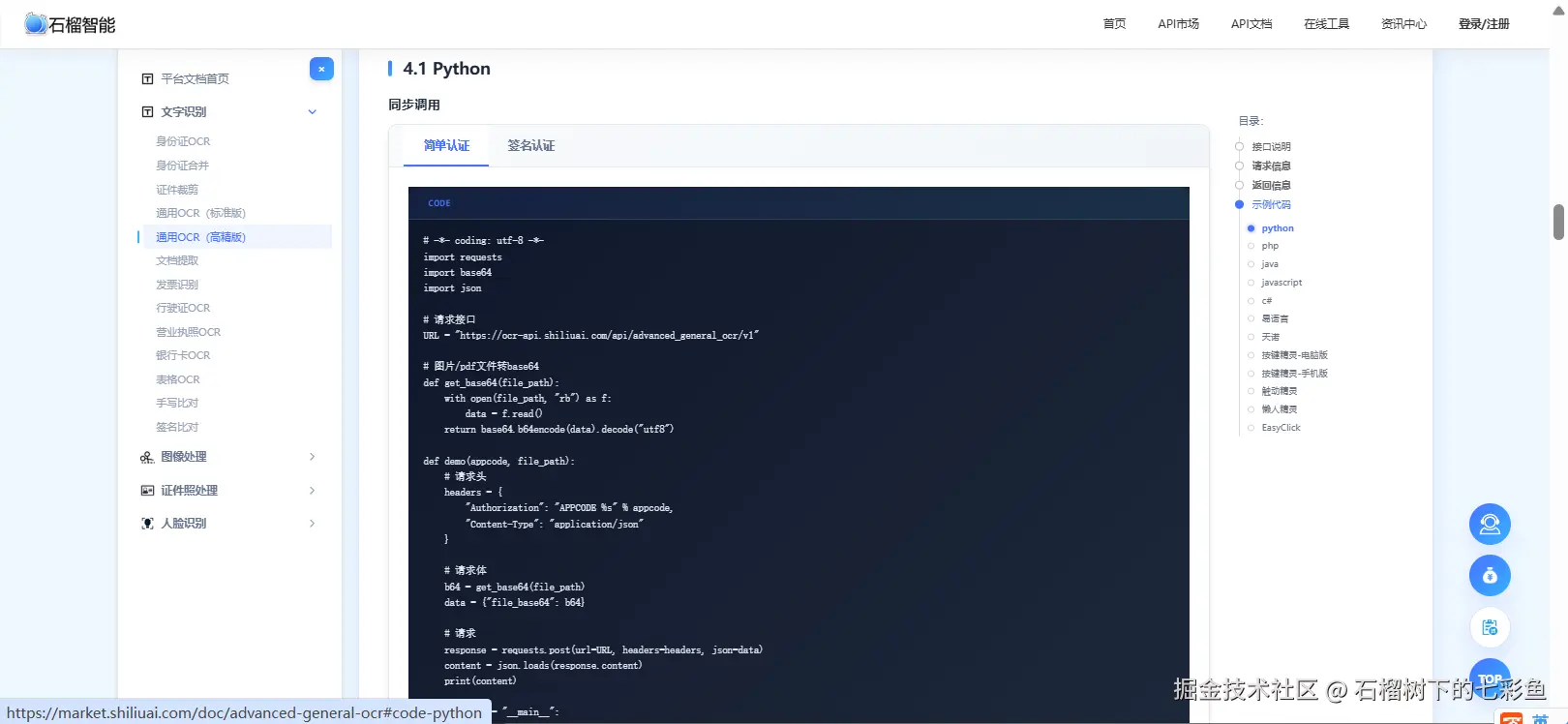Viewport: 1568px width, 724px height.
Task: Open 资讯中心 in top navigation
Action: click(x=1403, y=24)
